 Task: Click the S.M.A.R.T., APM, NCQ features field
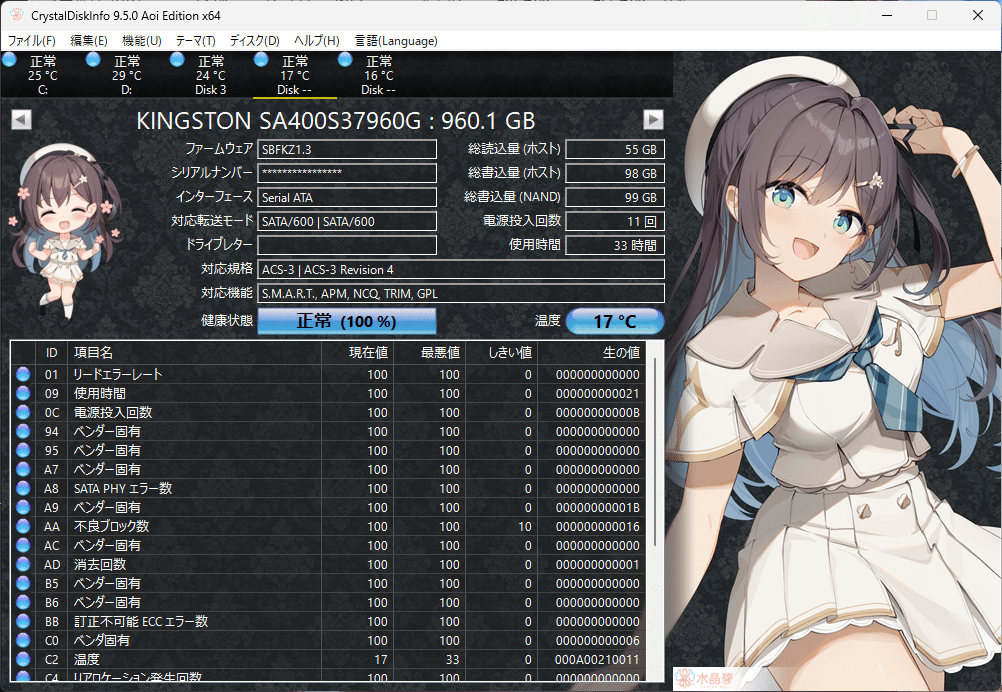[x=461, y=294]
